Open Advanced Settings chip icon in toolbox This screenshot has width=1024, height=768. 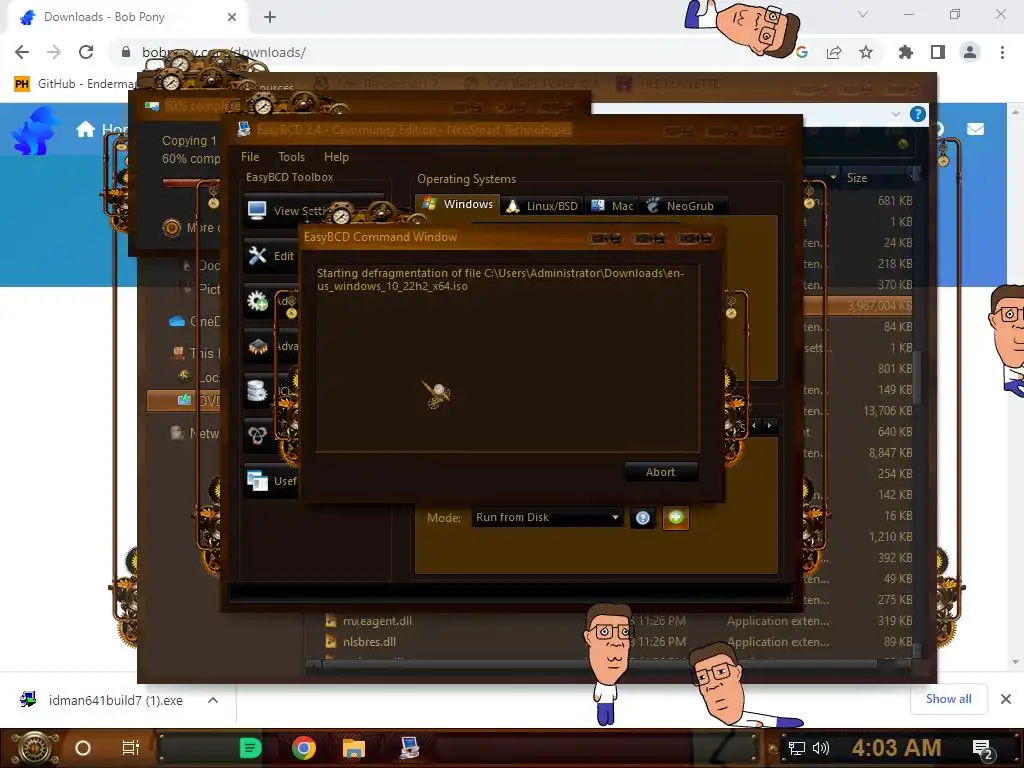coord(258,346)
